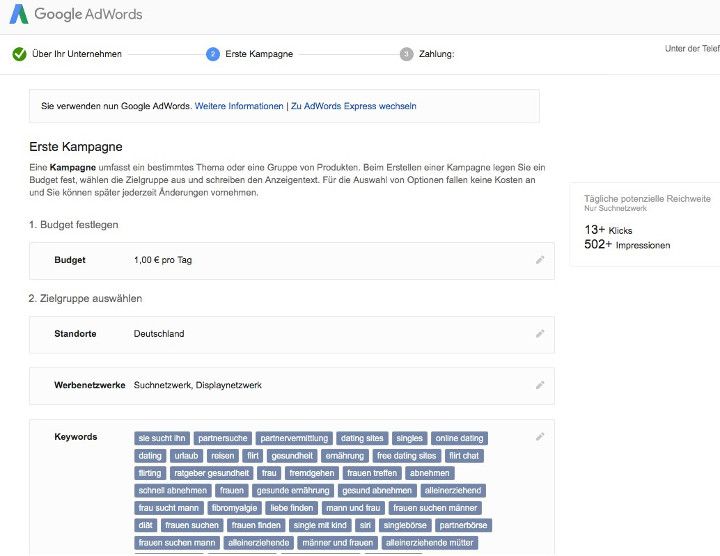Click the 'frauen finden' keyword tag

tap(256, 525)
